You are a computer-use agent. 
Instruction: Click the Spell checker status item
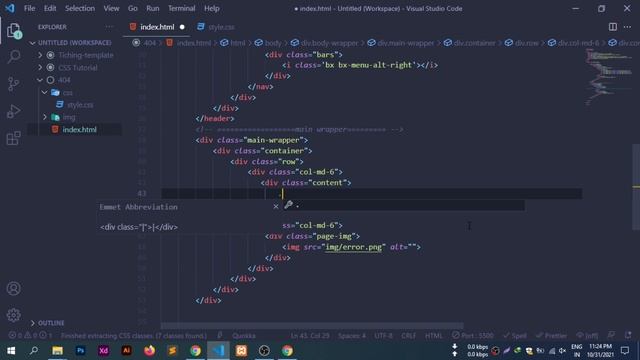point(515,336)
